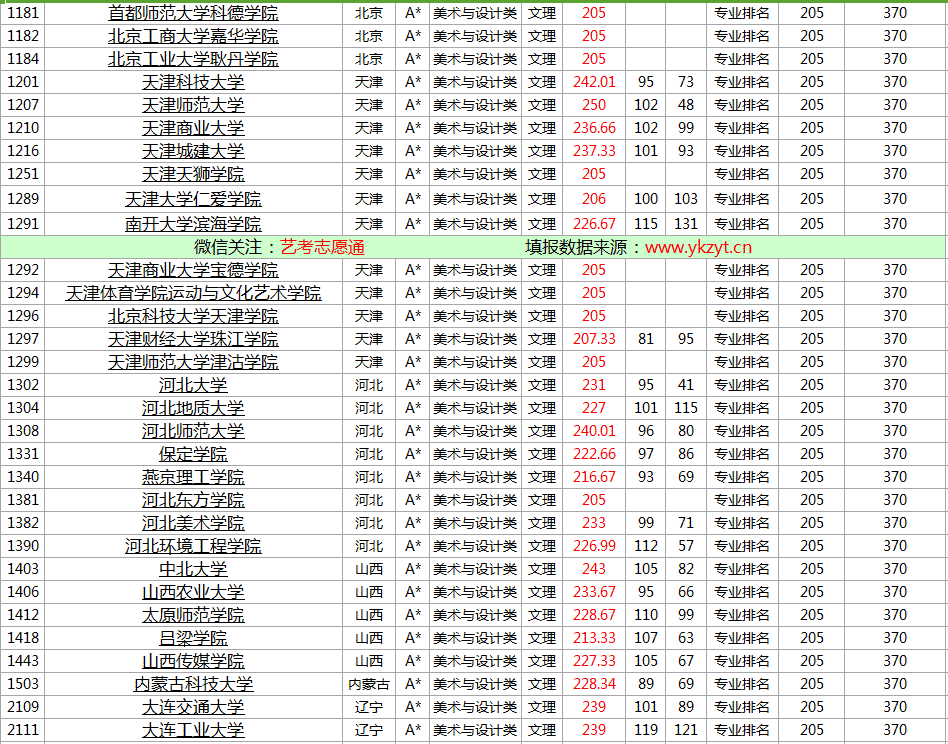Click the red score 250
Image resolution: width=948 pixels, height=744 pixels.
coord(594,105)
